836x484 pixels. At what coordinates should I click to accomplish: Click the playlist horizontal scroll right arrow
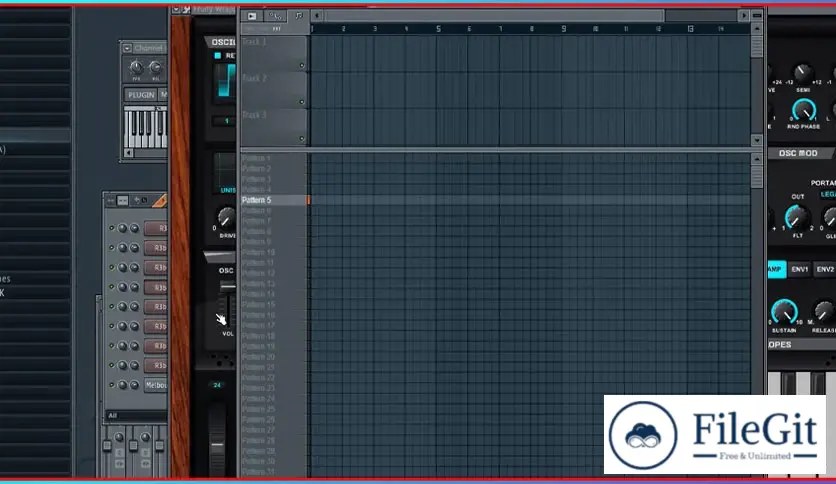coord(744,16)
